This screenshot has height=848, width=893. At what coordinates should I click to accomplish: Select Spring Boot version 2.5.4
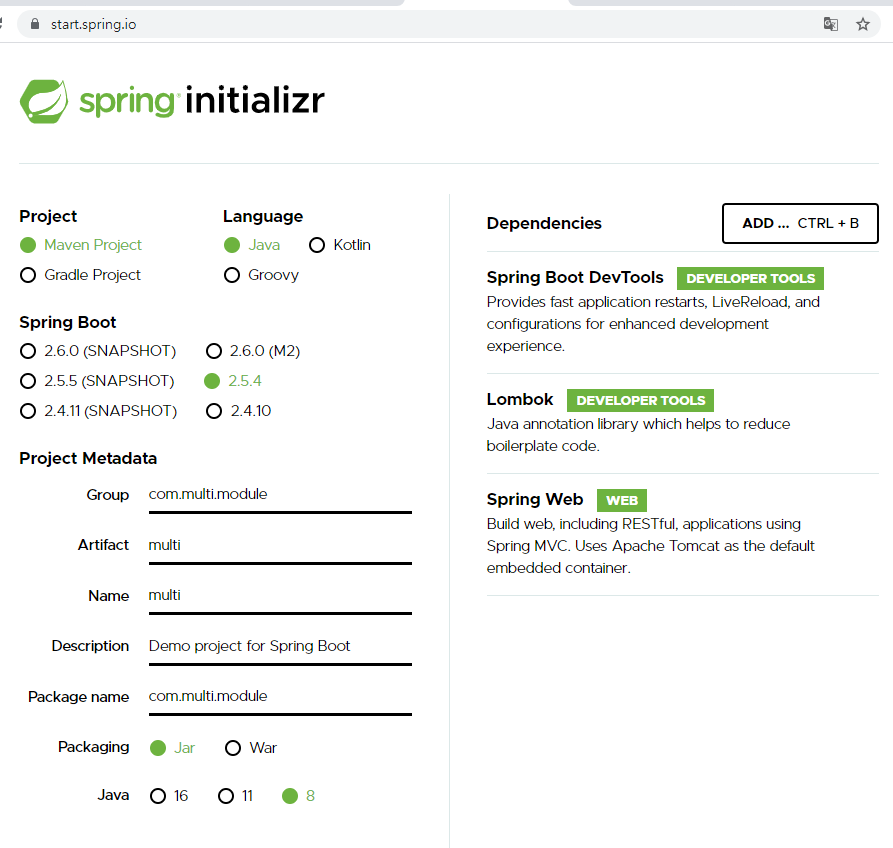(212, 380)
